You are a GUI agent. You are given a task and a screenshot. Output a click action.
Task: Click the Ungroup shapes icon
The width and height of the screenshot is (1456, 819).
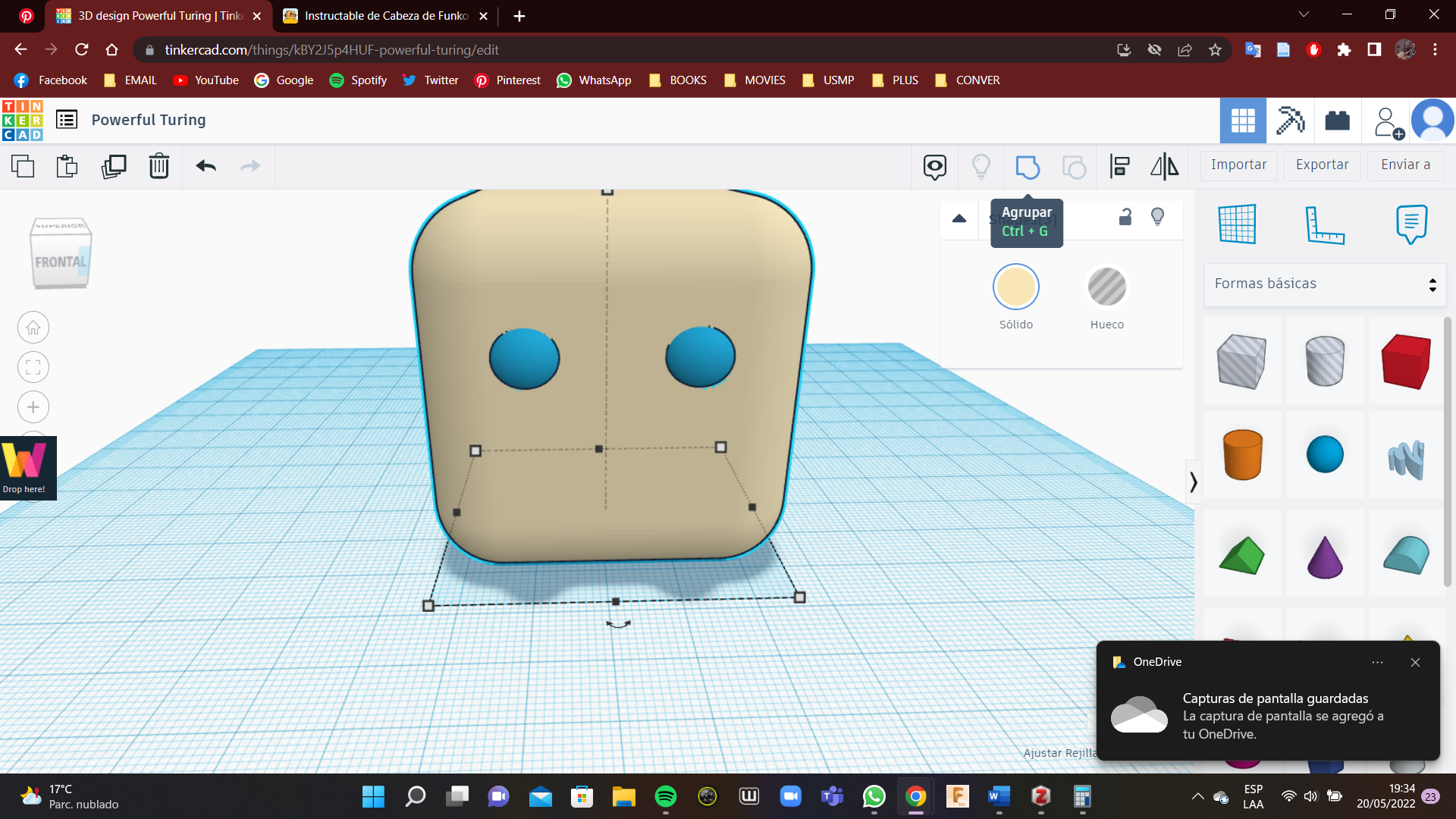coord(1074,166)
